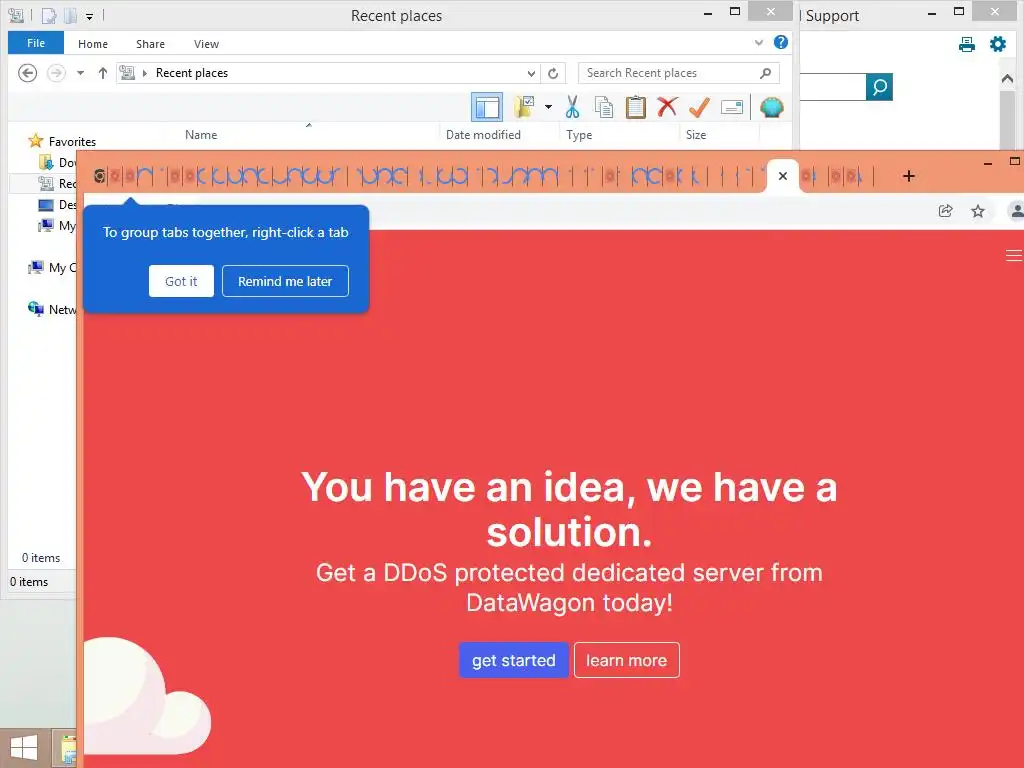
Task: Click the scissors Cut icon
Action: pos(573,107)
